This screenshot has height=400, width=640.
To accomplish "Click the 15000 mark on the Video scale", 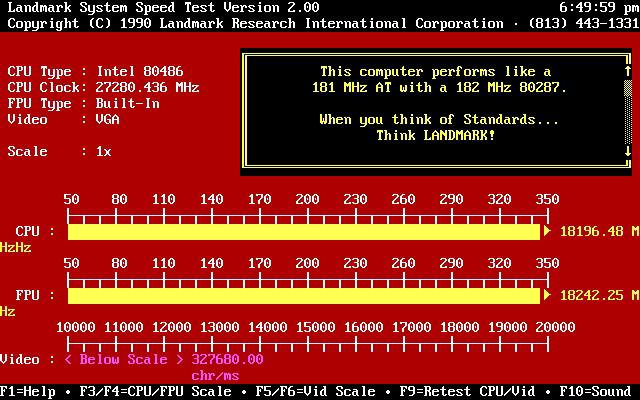I will pos(316,327).
